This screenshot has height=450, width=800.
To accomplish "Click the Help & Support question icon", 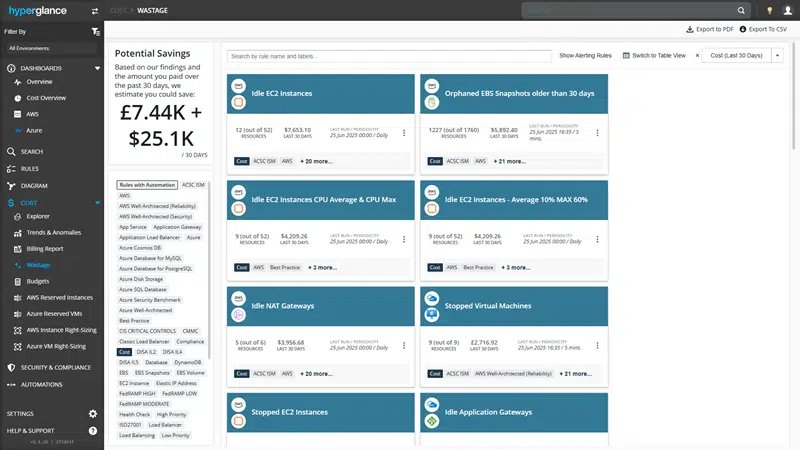I will 92,431.
